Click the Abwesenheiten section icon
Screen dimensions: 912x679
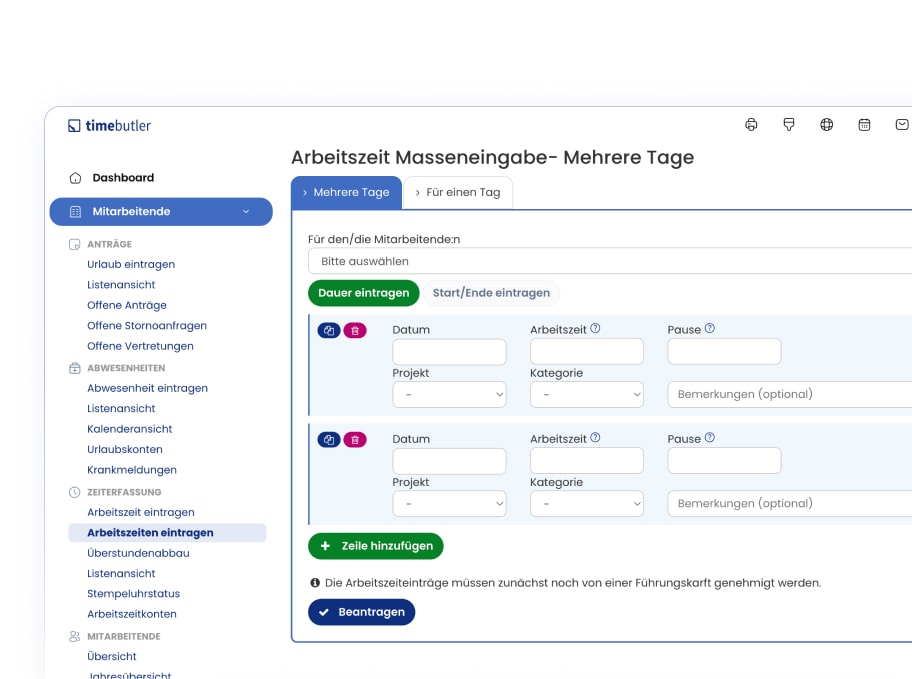click(74, 368)
